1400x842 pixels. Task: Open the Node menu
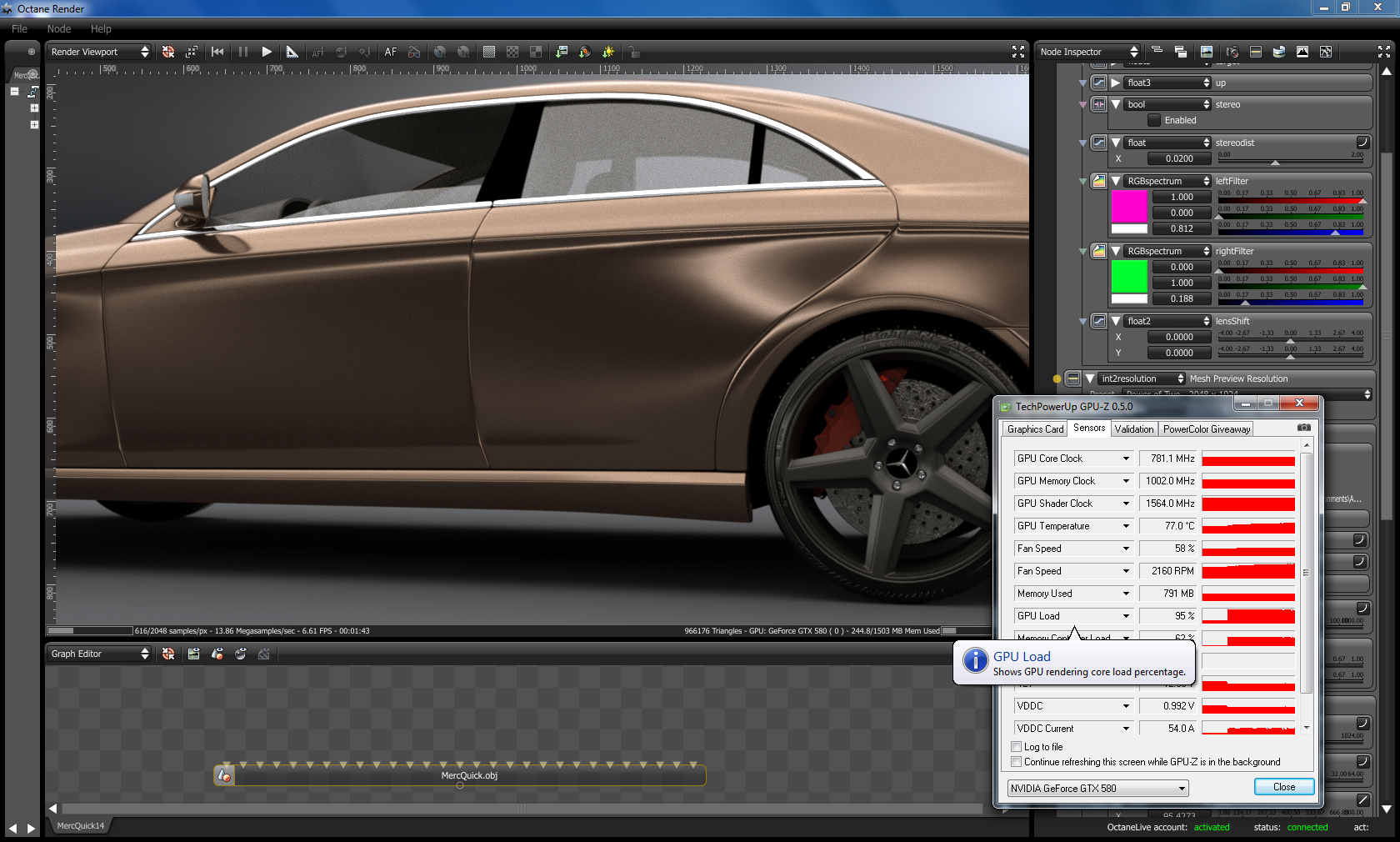click(59, 28)
